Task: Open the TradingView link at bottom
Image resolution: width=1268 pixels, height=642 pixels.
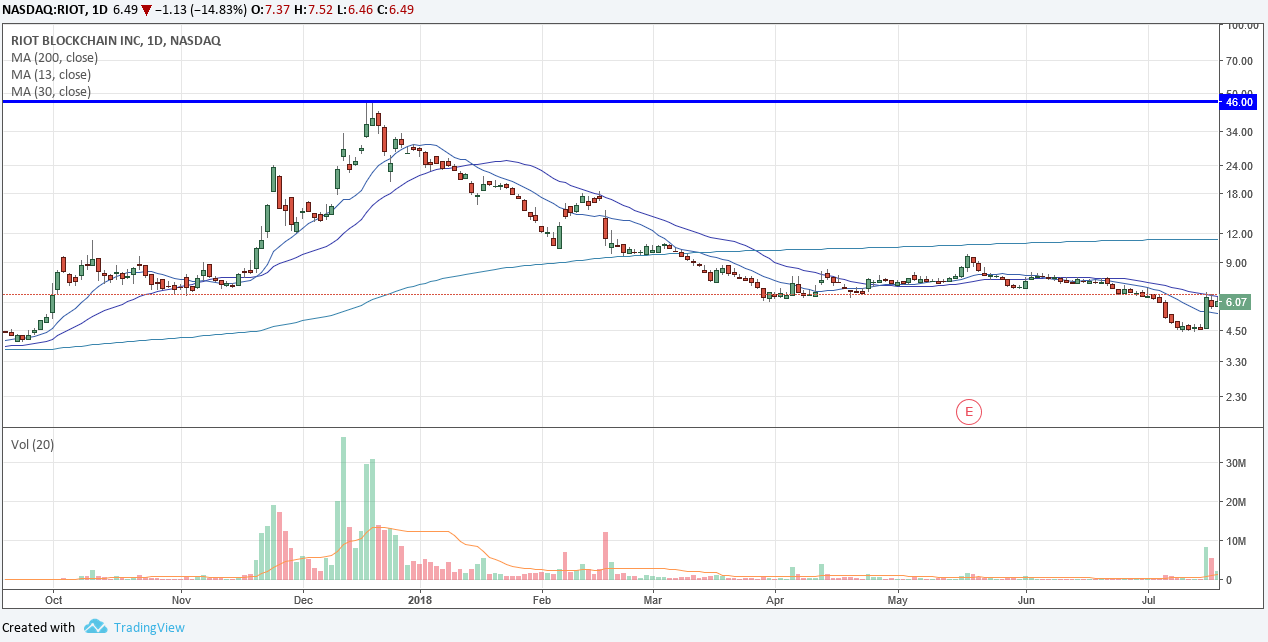Action: (149, 628)
